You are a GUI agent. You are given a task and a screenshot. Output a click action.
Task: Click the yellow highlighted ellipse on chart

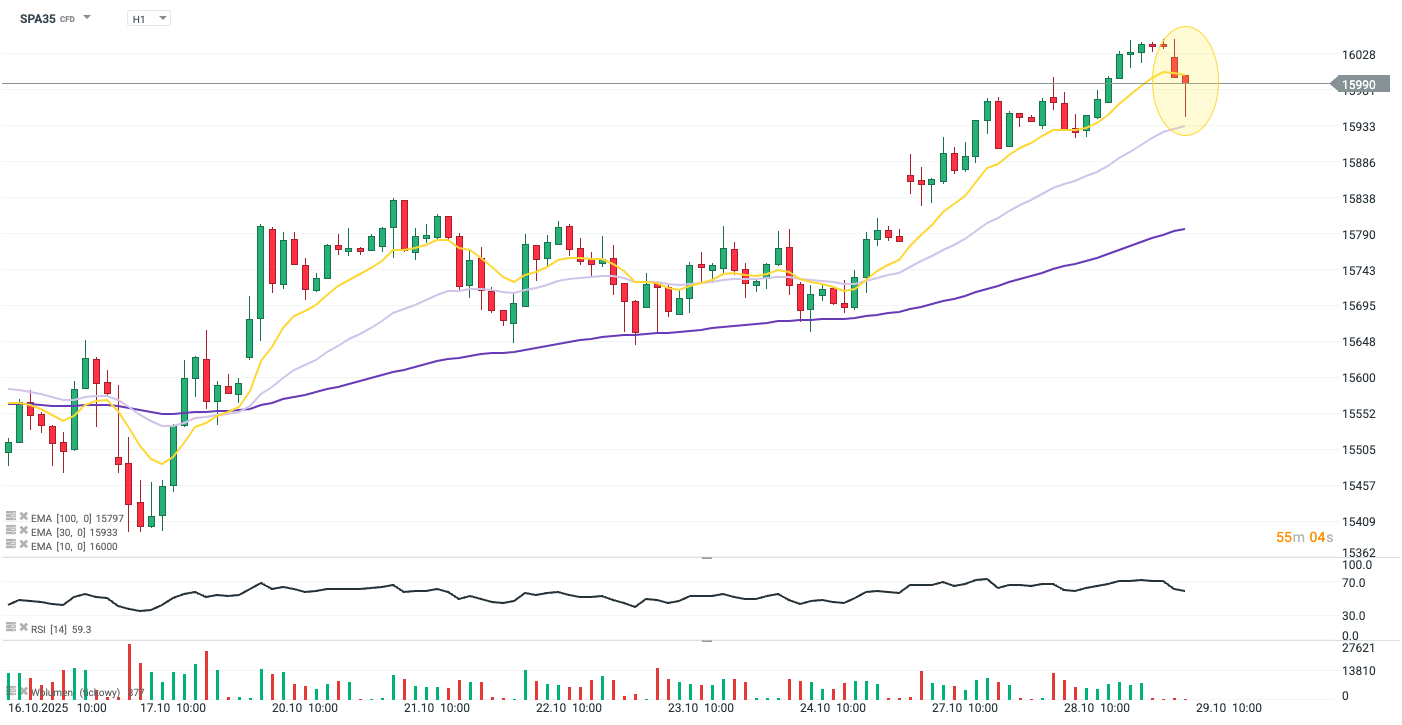pyautogui.click(x=1186, y=80)
